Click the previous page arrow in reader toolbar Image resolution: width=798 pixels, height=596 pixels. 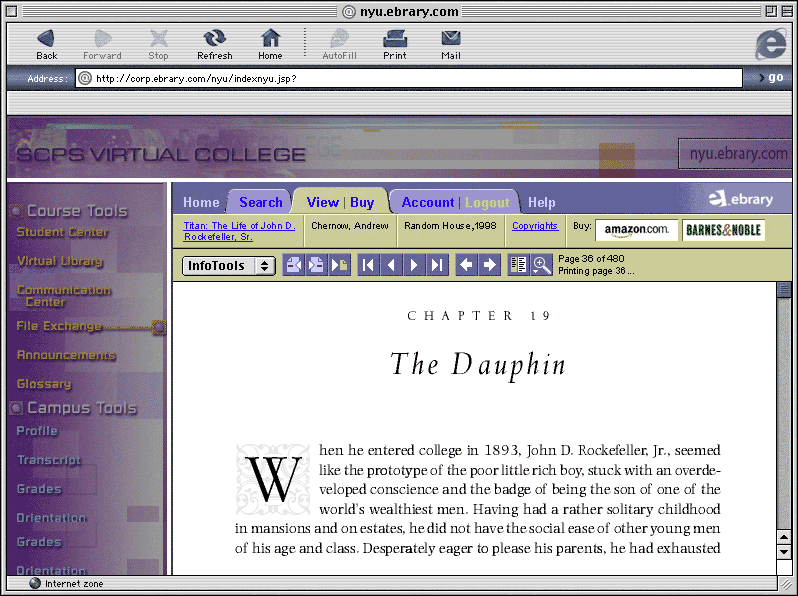click(391, 265)
